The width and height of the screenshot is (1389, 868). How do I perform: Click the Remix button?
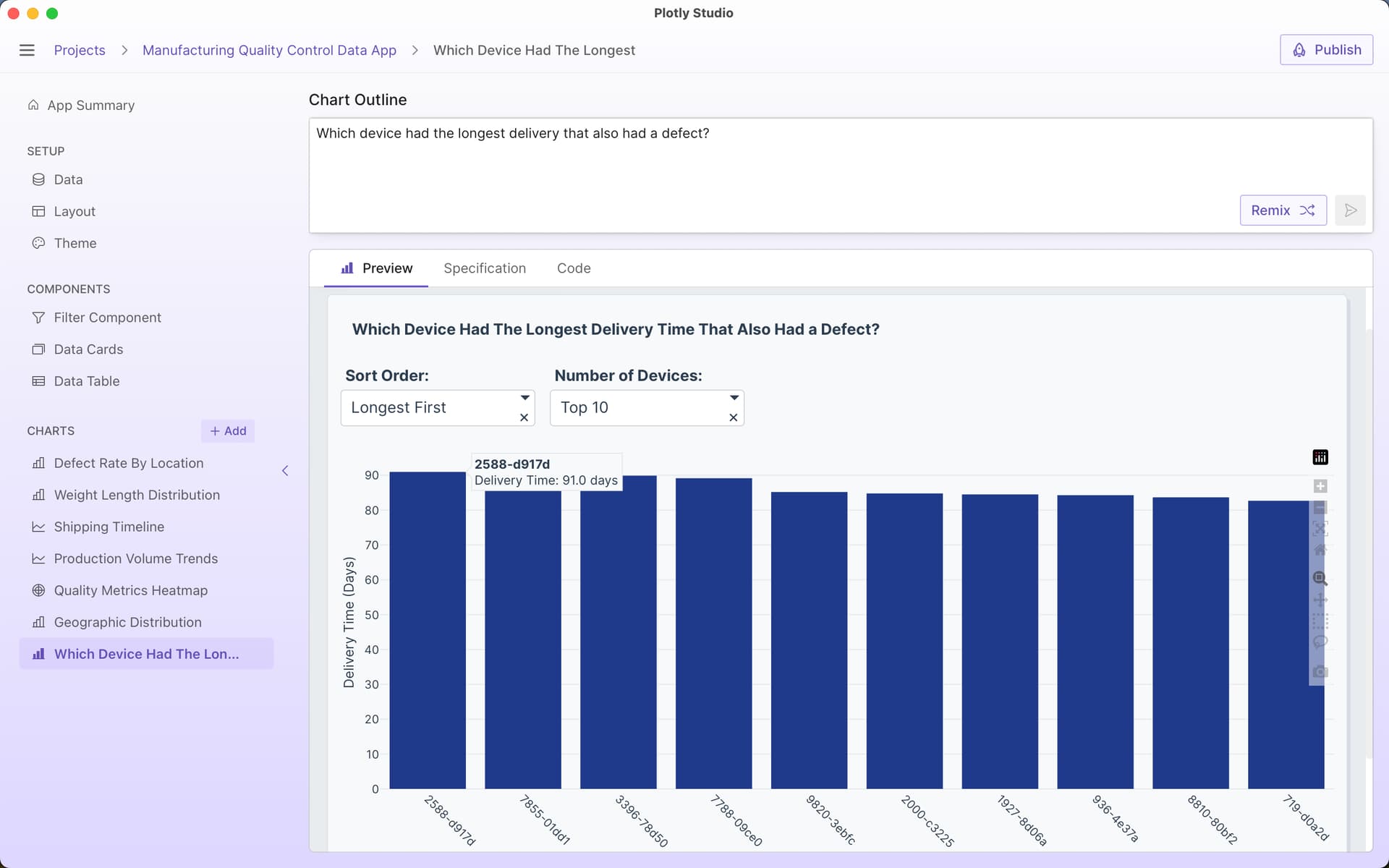tap(1282, 210)
